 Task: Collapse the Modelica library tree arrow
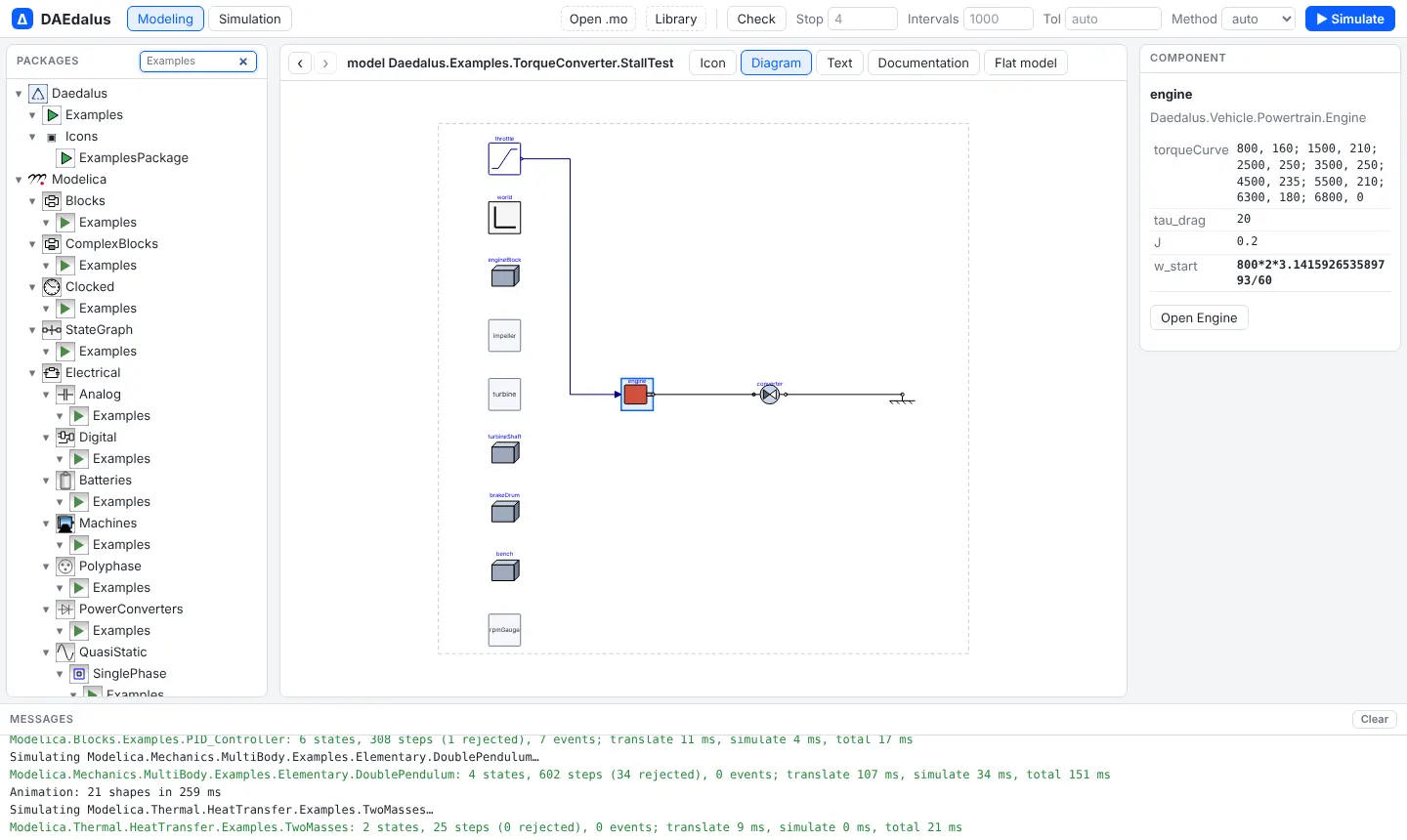pyautogui.click(x=19, y=180)
